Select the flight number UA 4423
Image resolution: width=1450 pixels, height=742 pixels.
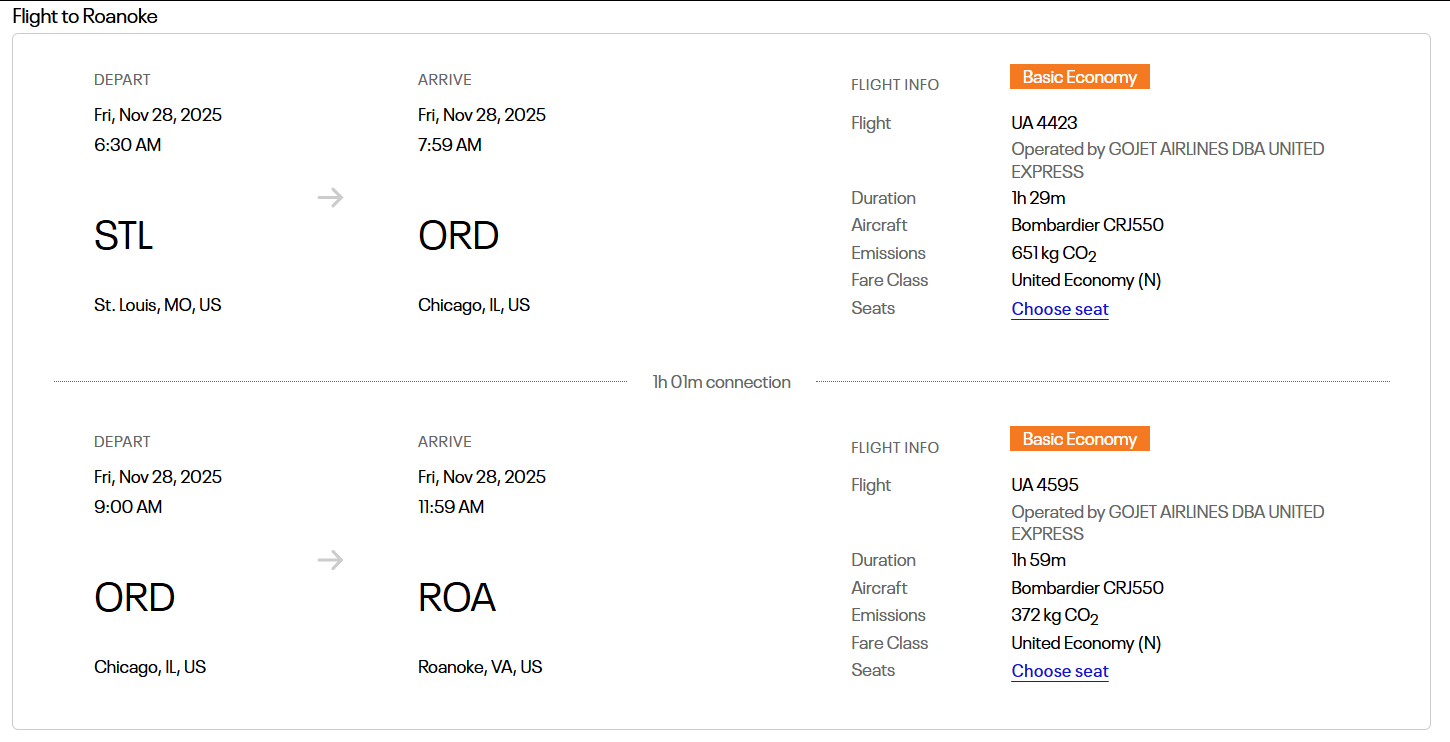point(1044,123)
